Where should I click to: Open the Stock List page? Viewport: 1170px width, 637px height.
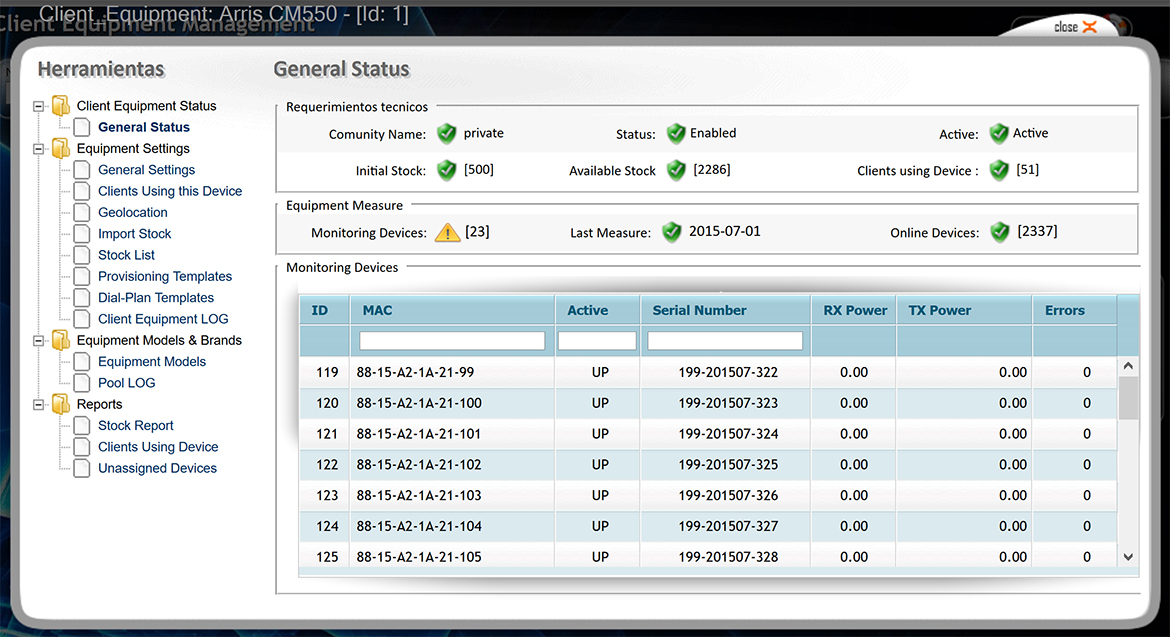(x=126, y=255)
